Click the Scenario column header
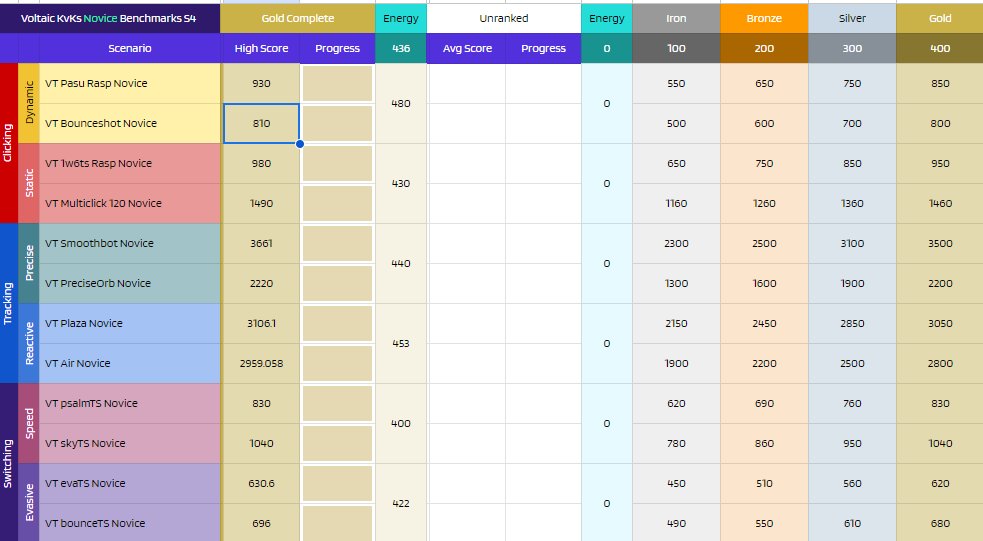The image size is (983, 541). click(130, 48)
